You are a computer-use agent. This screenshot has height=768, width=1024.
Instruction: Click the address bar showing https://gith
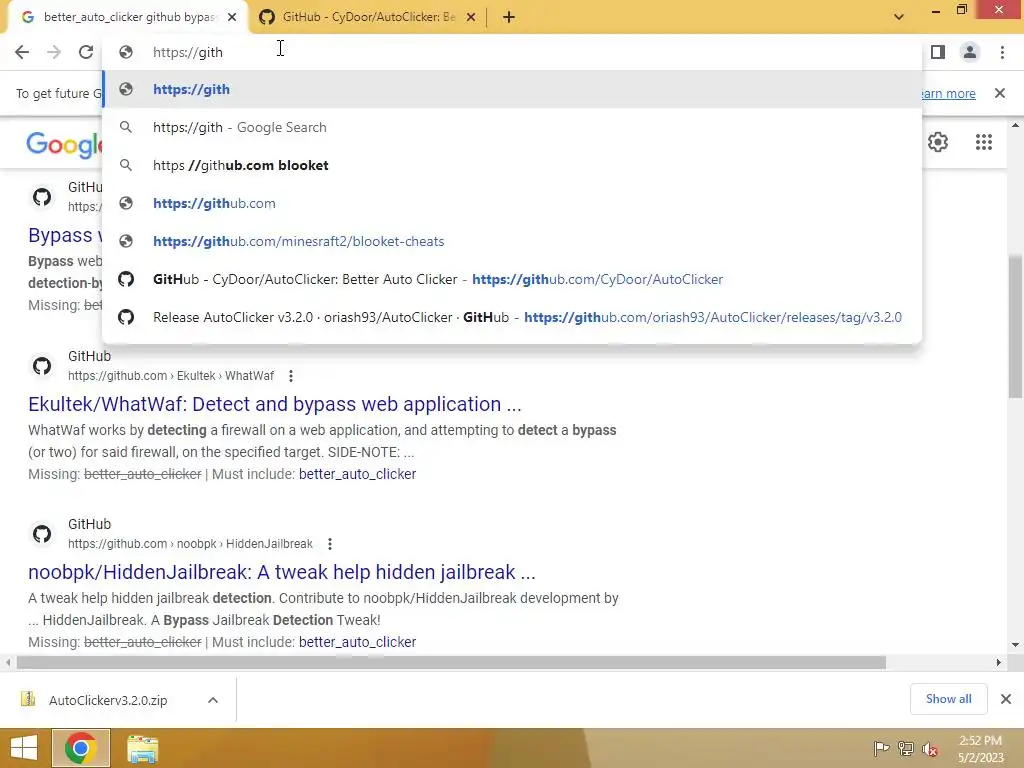pos(512,52)
